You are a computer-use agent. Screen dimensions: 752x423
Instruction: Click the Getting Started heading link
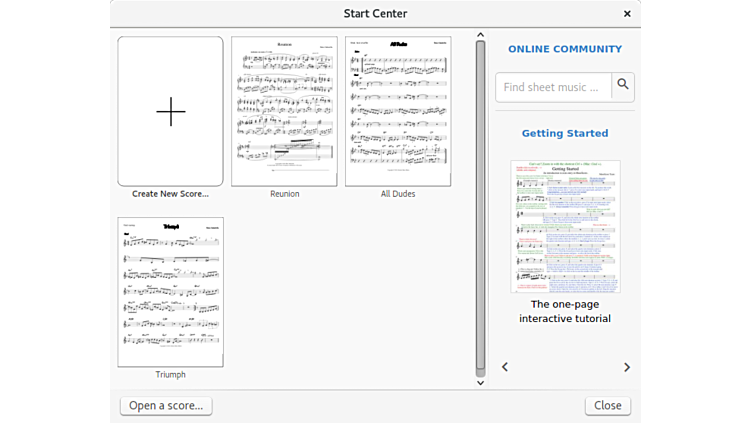tap(565, 133)
